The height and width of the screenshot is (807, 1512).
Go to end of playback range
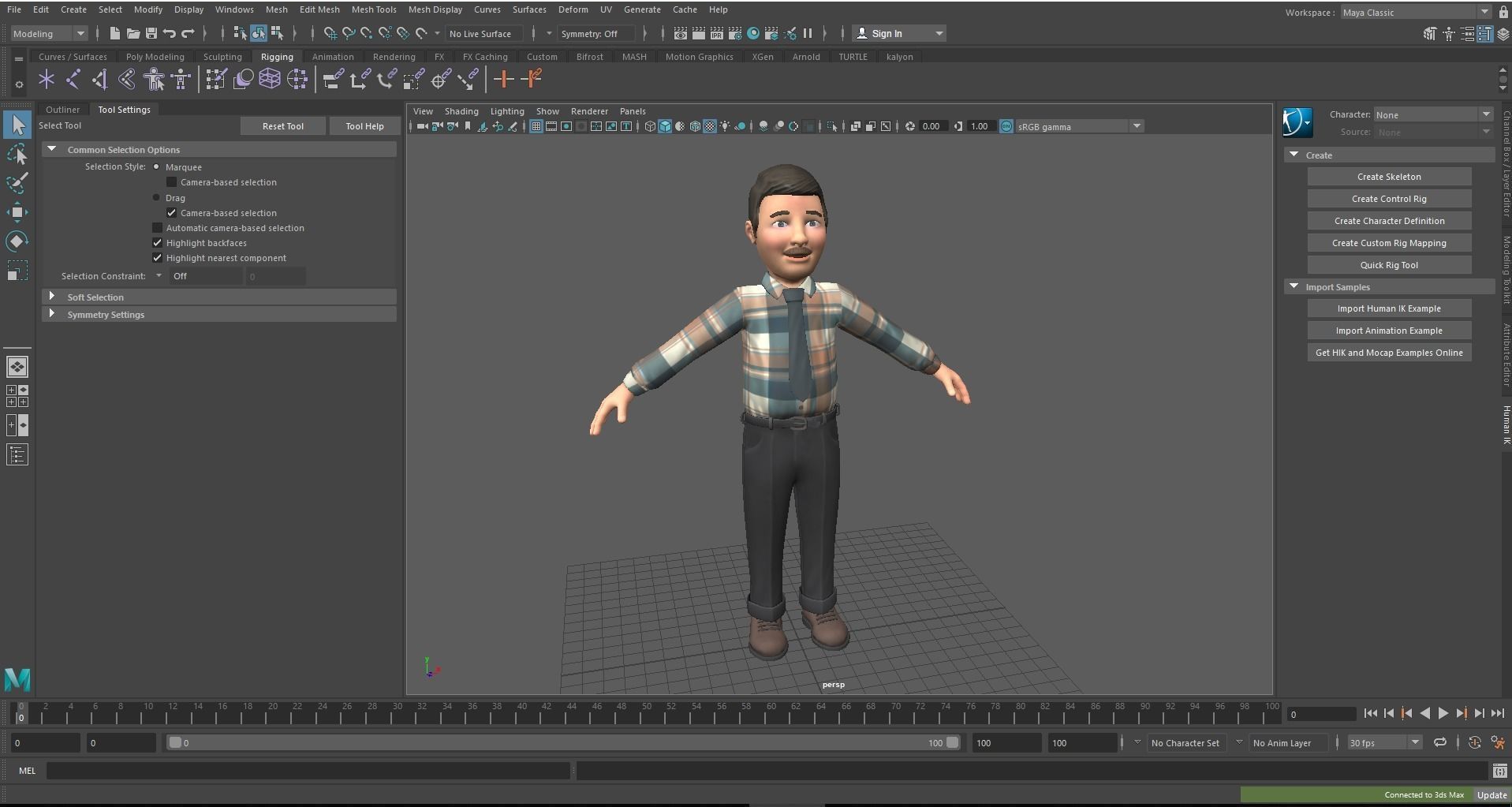pos(1497,713)
